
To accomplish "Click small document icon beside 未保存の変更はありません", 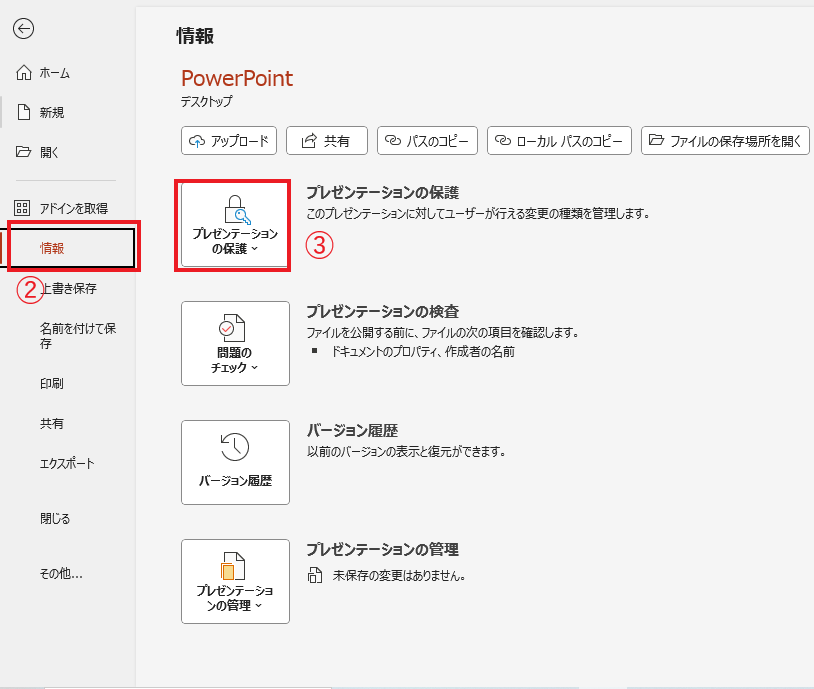I will 315,575.
